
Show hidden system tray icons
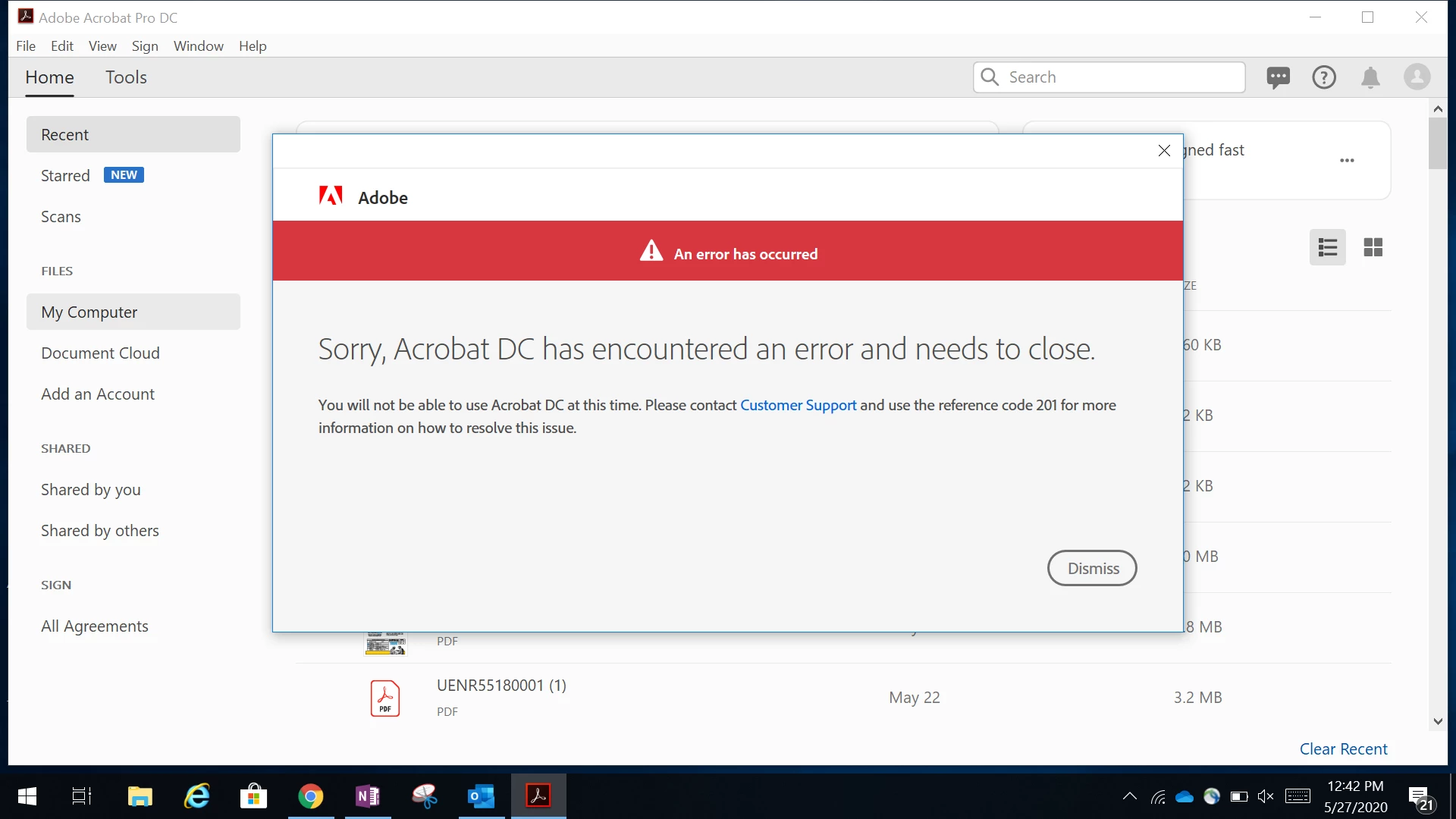coord(1129,796)
